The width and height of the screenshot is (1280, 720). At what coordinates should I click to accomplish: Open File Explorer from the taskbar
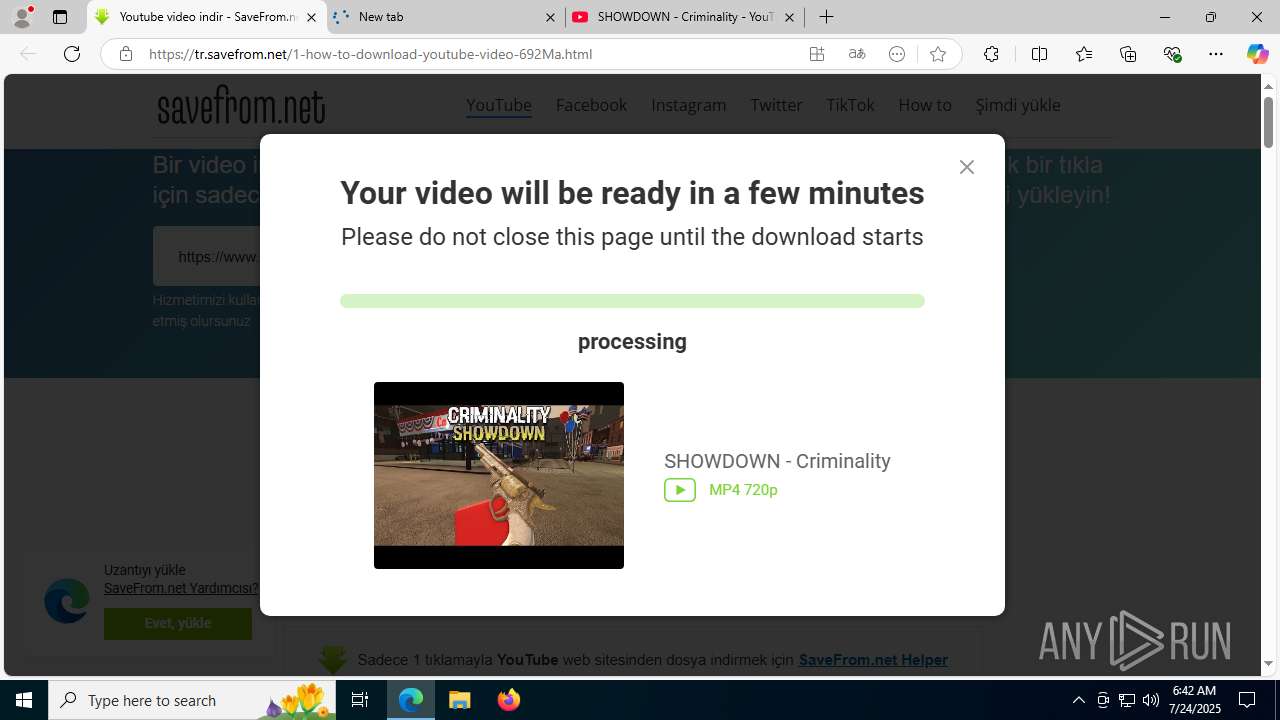(x=460, y=700)
